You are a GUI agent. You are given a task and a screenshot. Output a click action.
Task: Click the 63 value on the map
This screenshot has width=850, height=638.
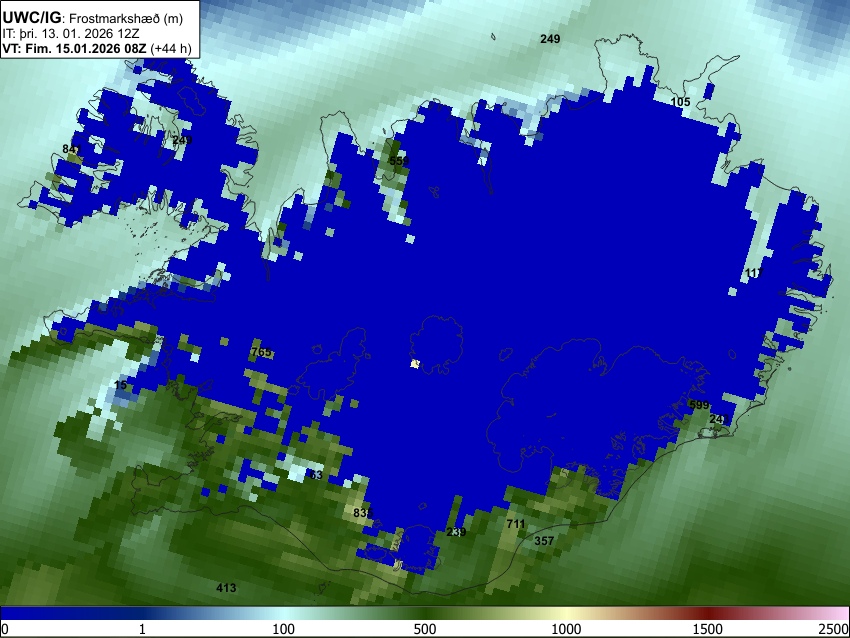tap(316, 475)
